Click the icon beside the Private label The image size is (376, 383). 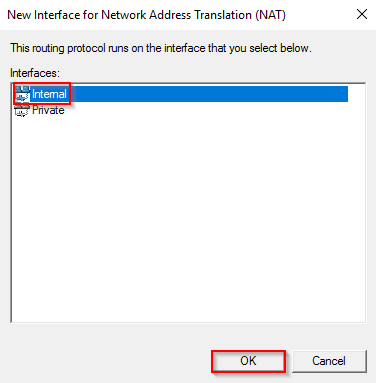[22, 110]
